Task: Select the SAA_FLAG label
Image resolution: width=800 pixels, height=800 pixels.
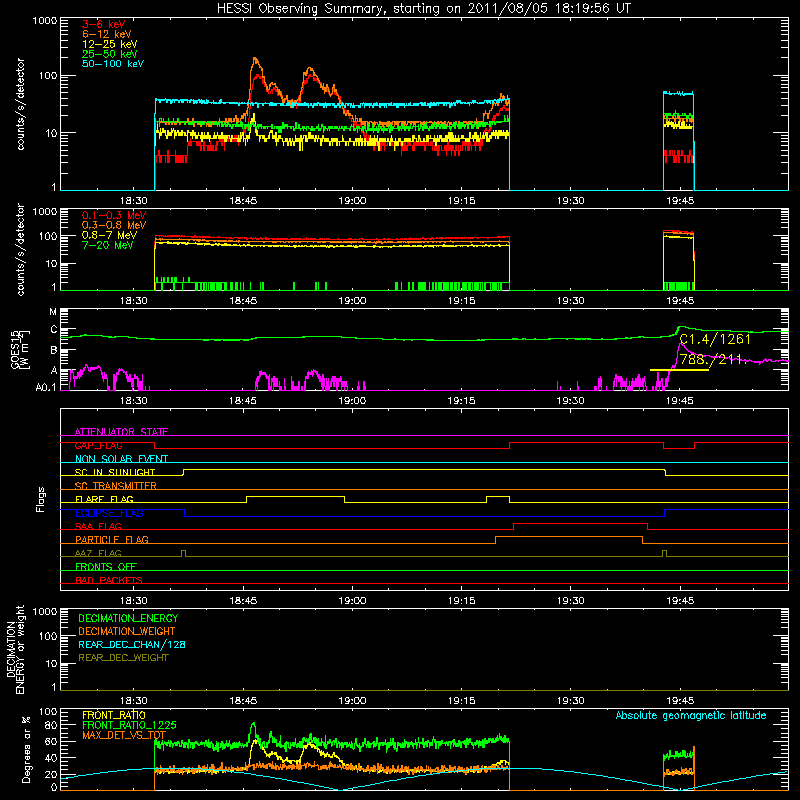Action: [98, 526]
